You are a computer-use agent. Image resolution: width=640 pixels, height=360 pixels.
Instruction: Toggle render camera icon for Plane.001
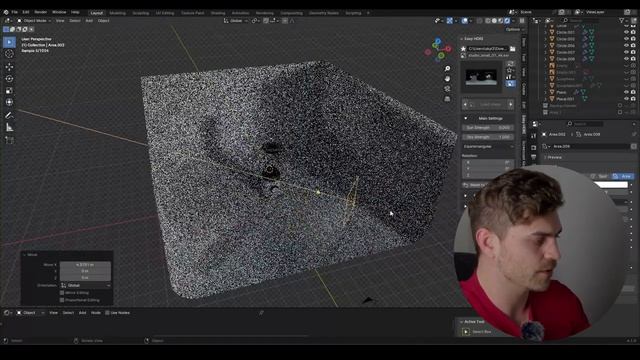[633, 99]
